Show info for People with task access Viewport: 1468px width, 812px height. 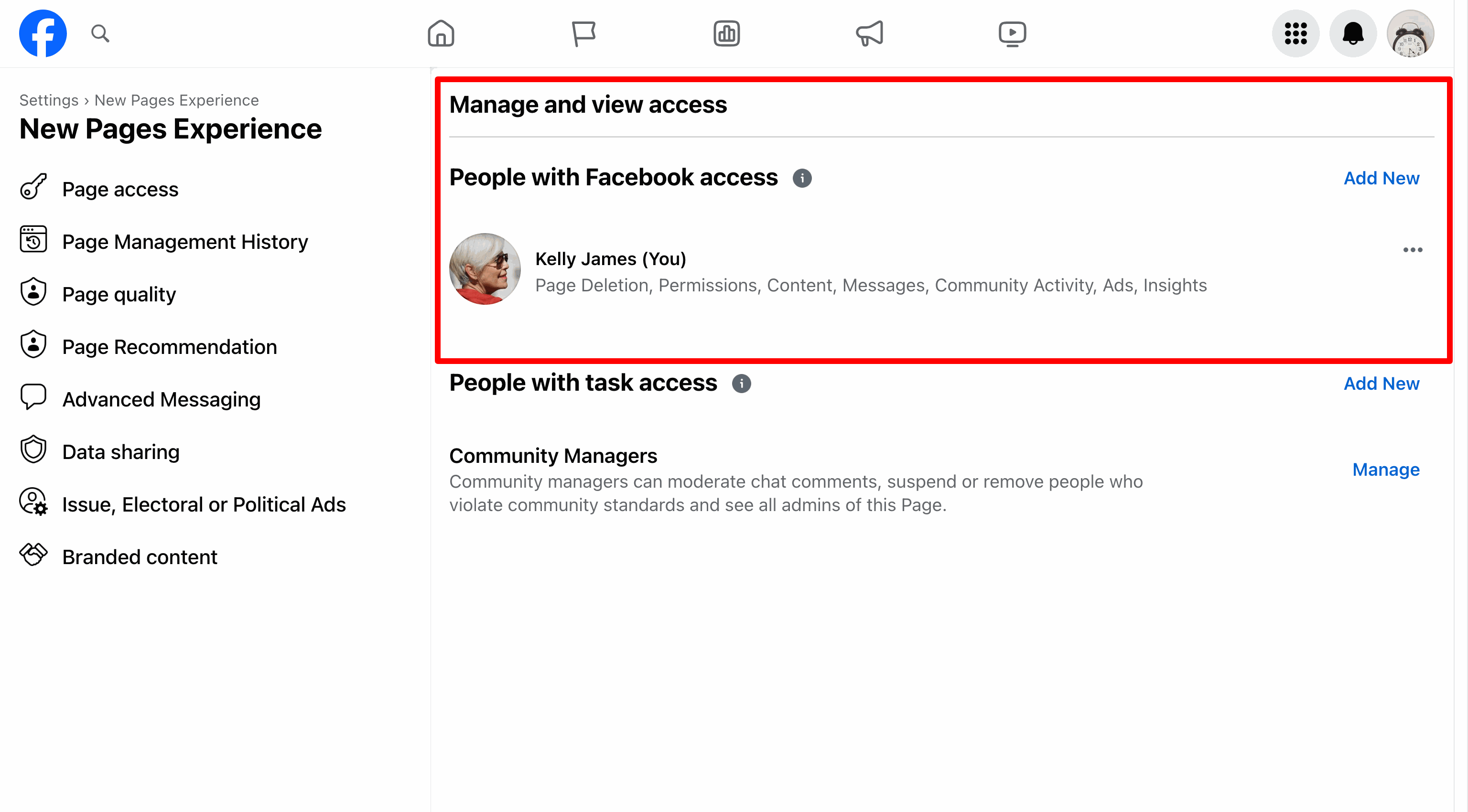(x=742, y=384)
